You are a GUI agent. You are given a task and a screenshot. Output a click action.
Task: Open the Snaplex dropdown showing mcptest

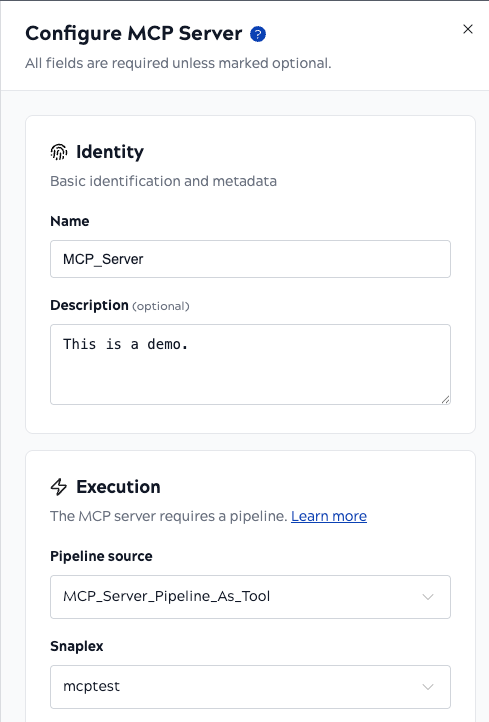click(250, 687)
